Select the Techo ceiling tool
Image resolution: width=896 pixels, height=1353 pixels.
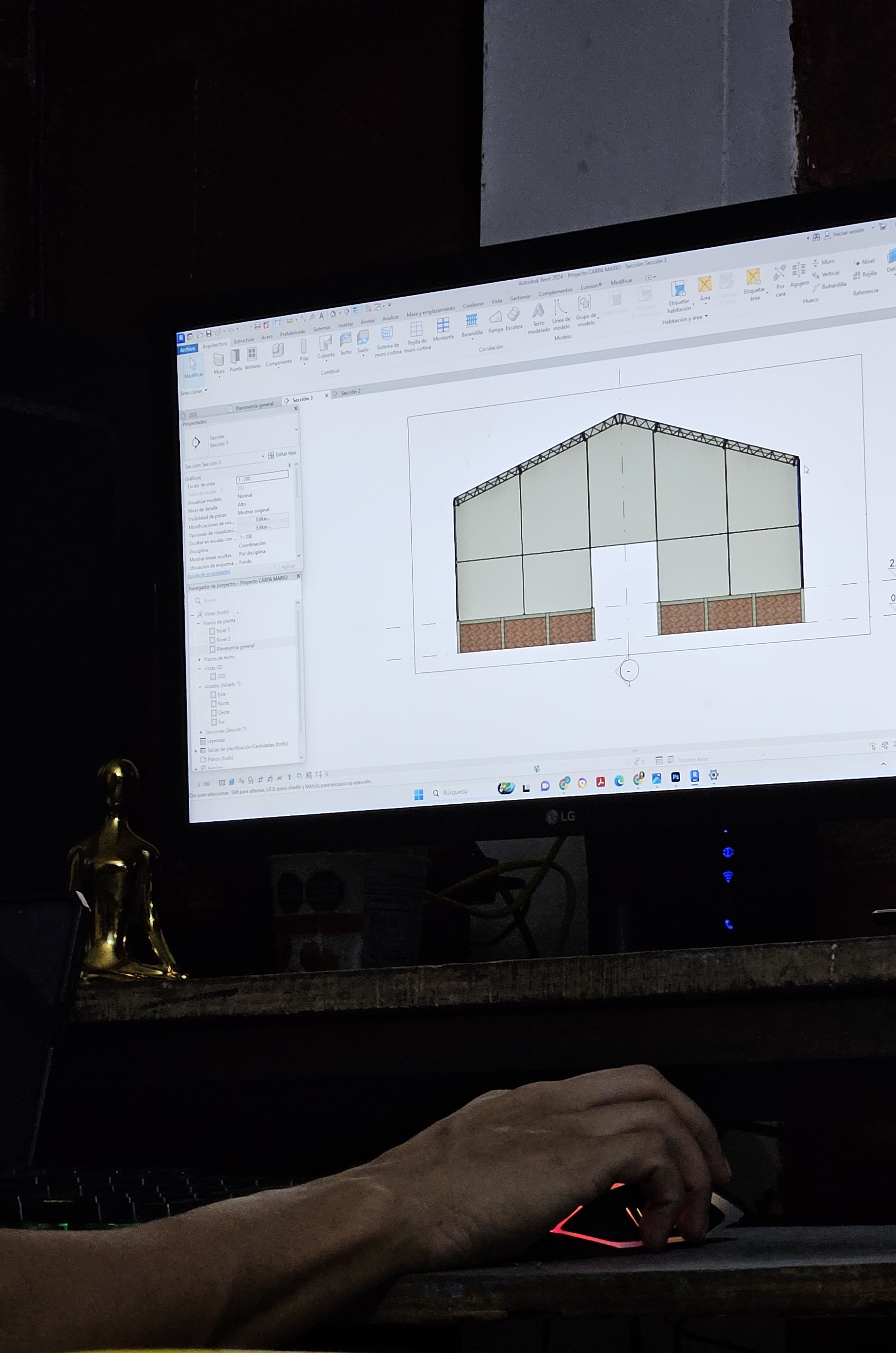[346, 344]
